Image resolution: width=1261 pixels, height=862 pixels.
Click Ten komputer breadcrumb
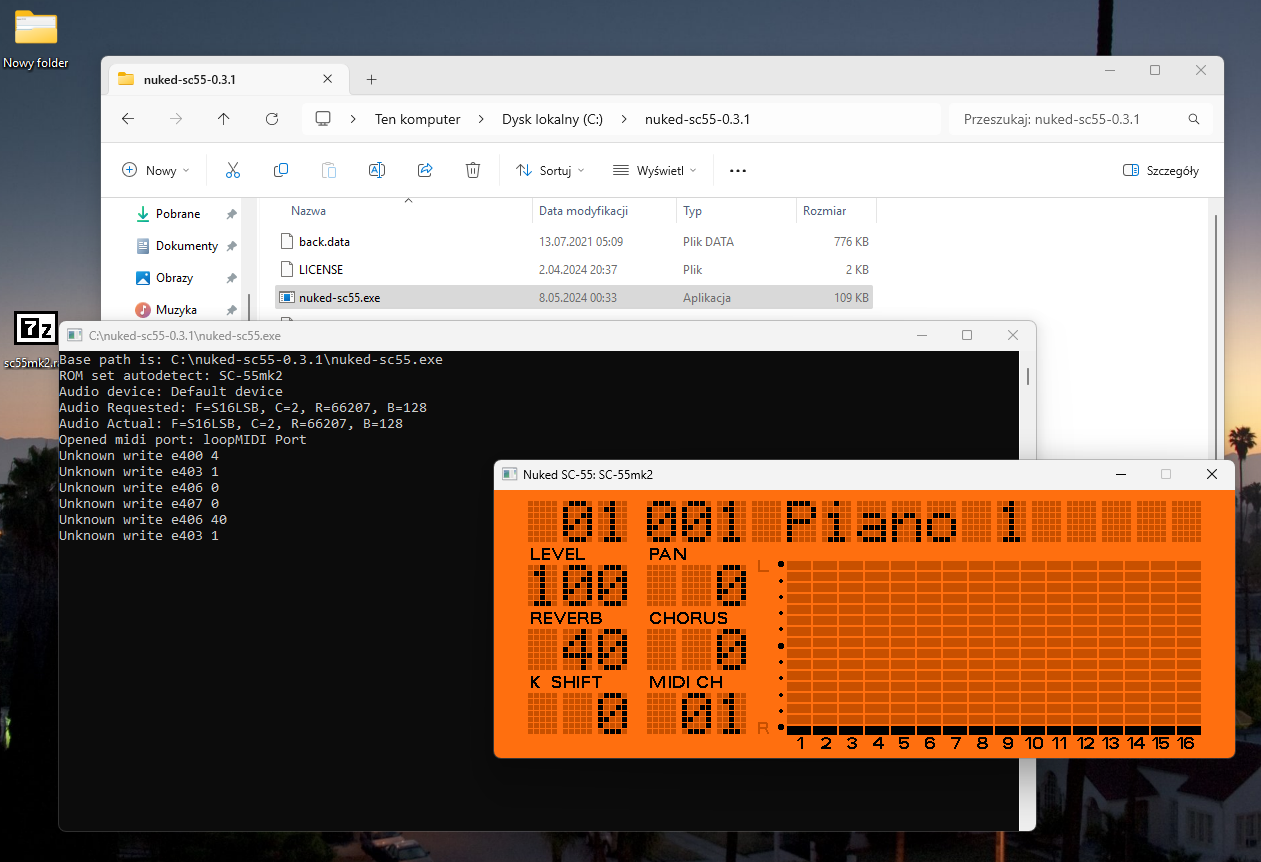[x=418, y=119]
